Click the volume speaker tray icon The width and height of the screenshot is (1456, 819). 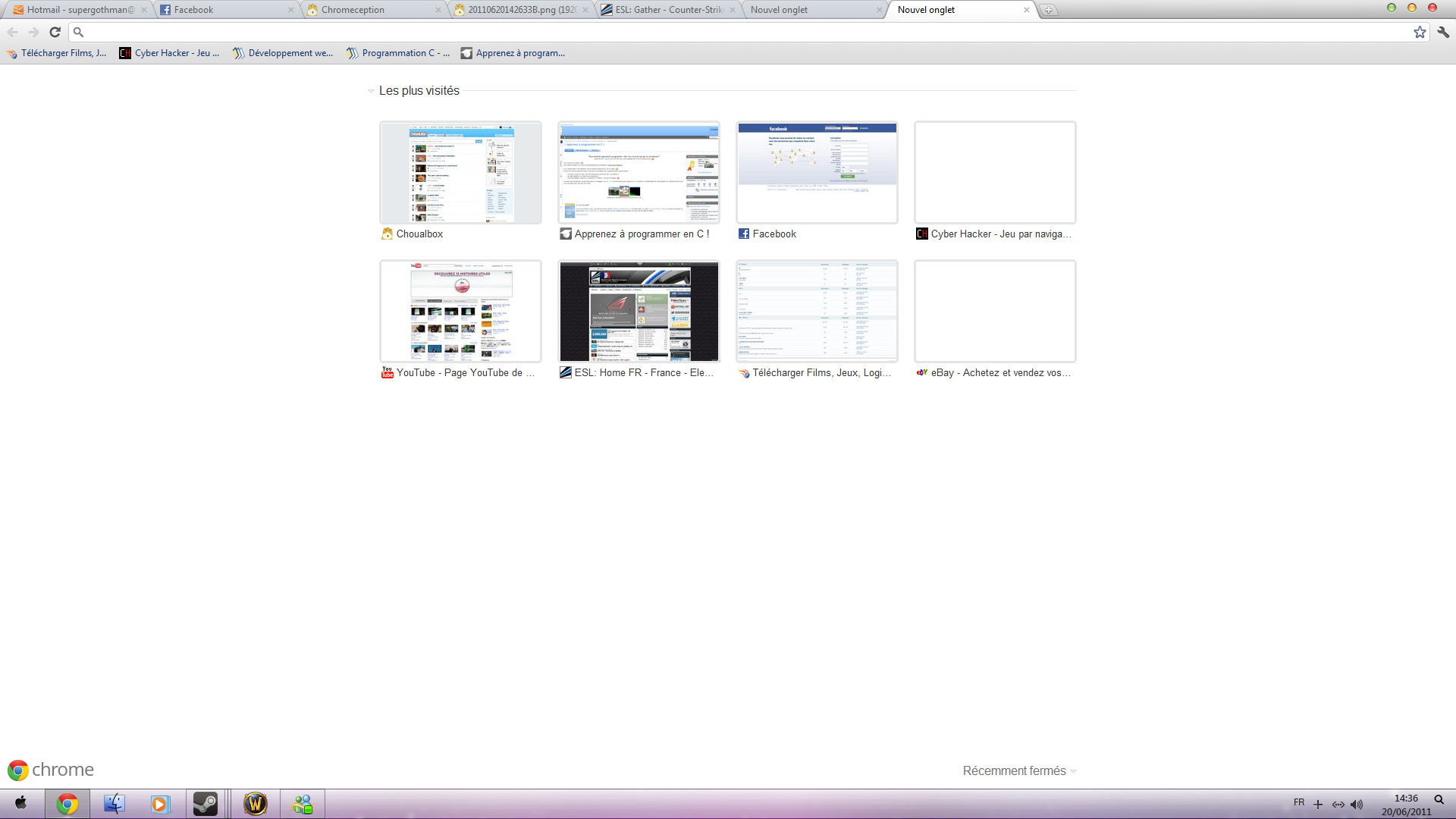point(1357,805)
